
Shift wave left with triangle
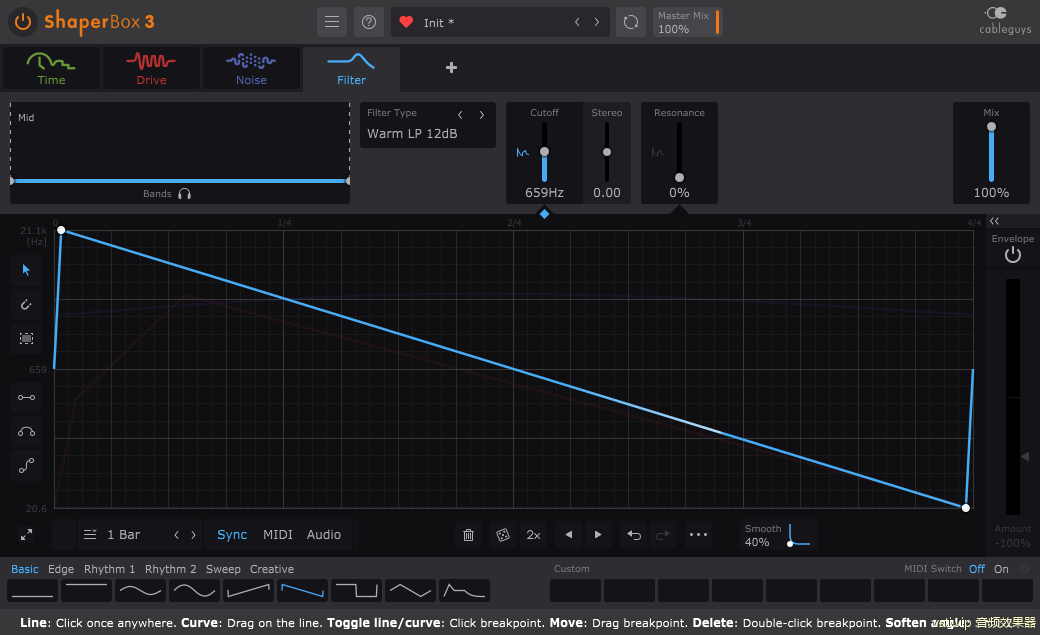[x=568, y=534]
